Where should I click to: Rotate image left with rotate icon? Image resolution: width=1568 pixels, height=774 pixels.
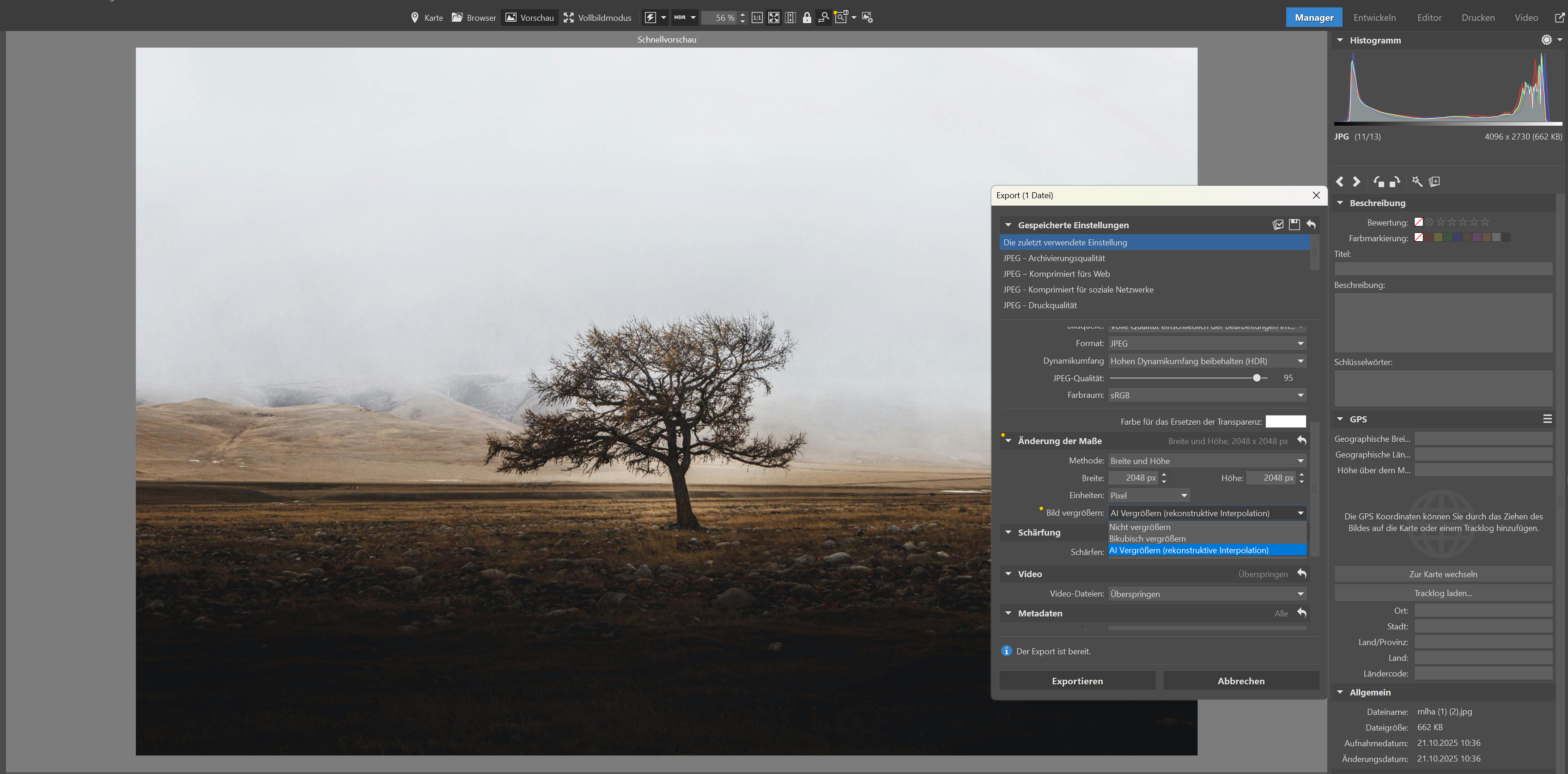coord(1379,182)
